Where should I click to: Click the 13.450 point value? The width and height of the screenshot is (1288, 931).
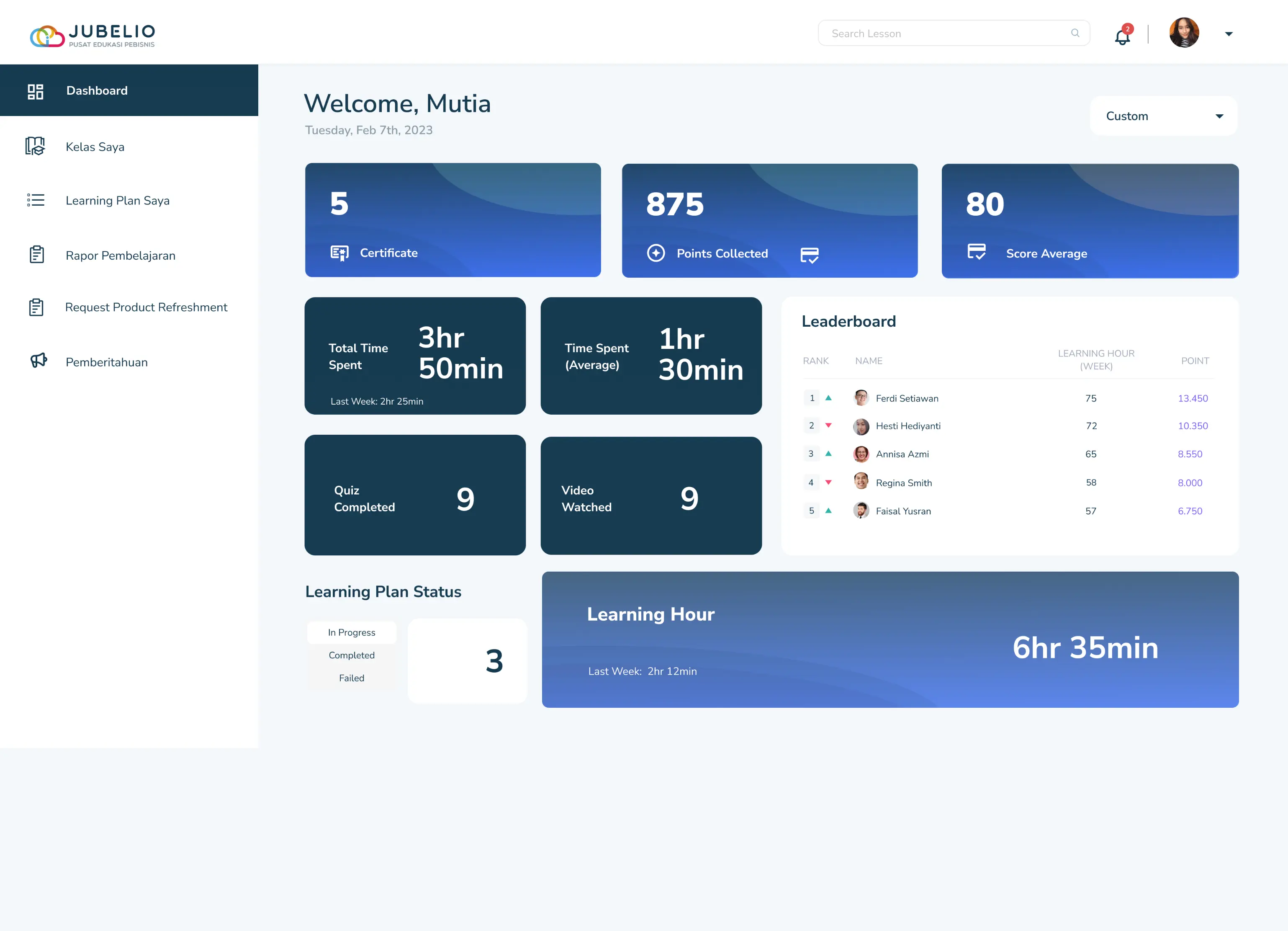1193,398
